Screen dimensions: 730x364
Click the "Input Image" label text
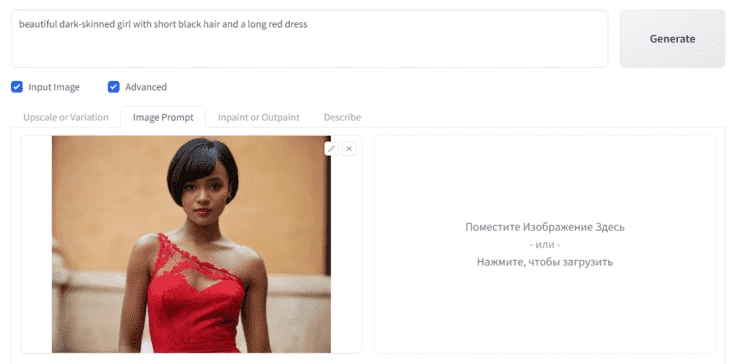click(54, 87)
